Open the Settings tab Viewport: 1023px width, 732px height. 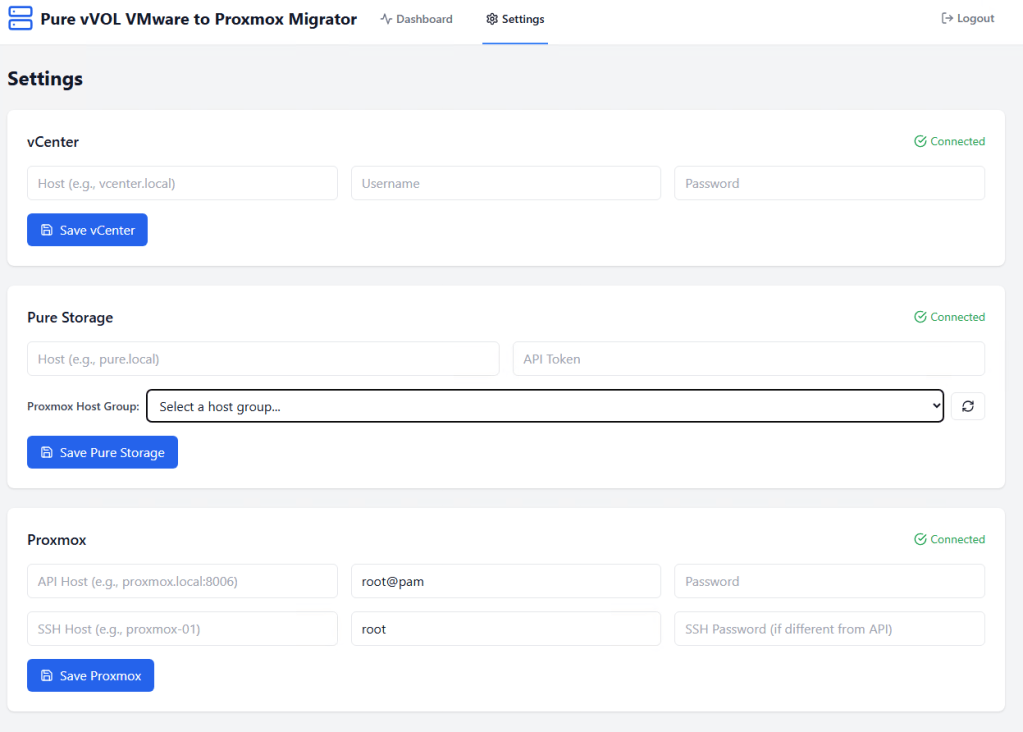point(515,19)
